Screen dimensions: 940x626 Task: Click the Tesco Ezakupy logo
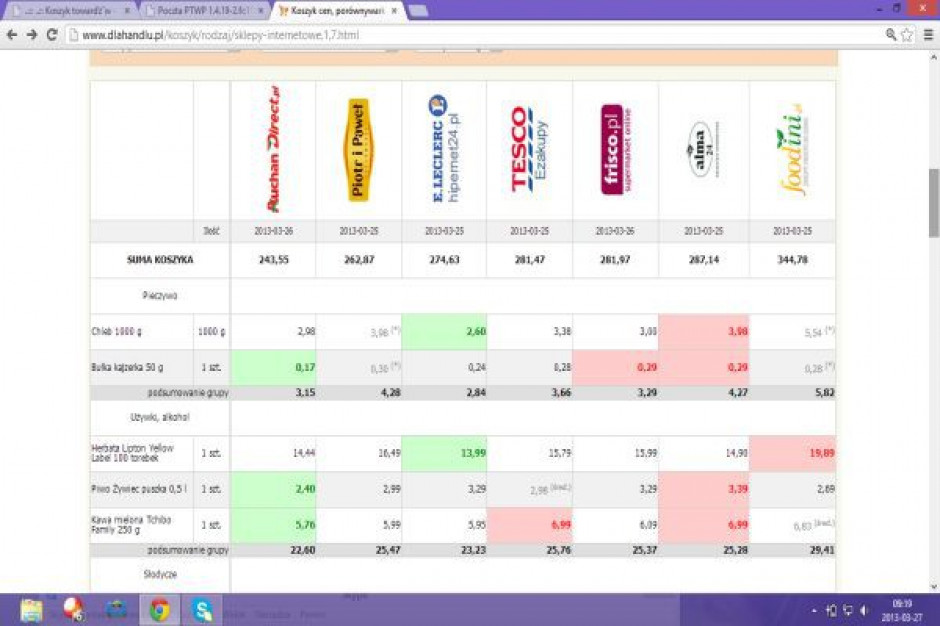(529, 149)
